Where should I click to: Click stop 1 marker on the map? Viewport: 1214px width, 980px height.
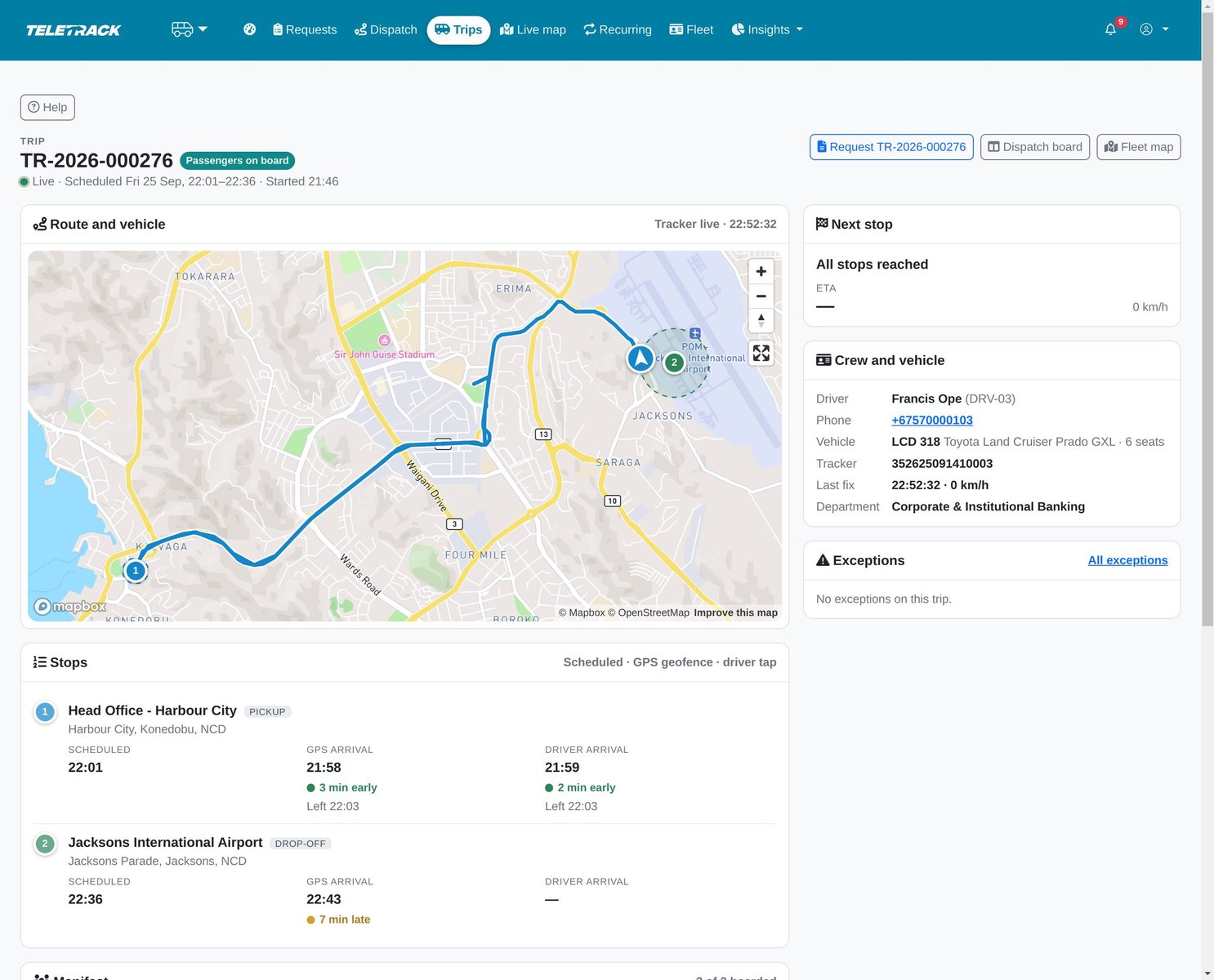136,571
